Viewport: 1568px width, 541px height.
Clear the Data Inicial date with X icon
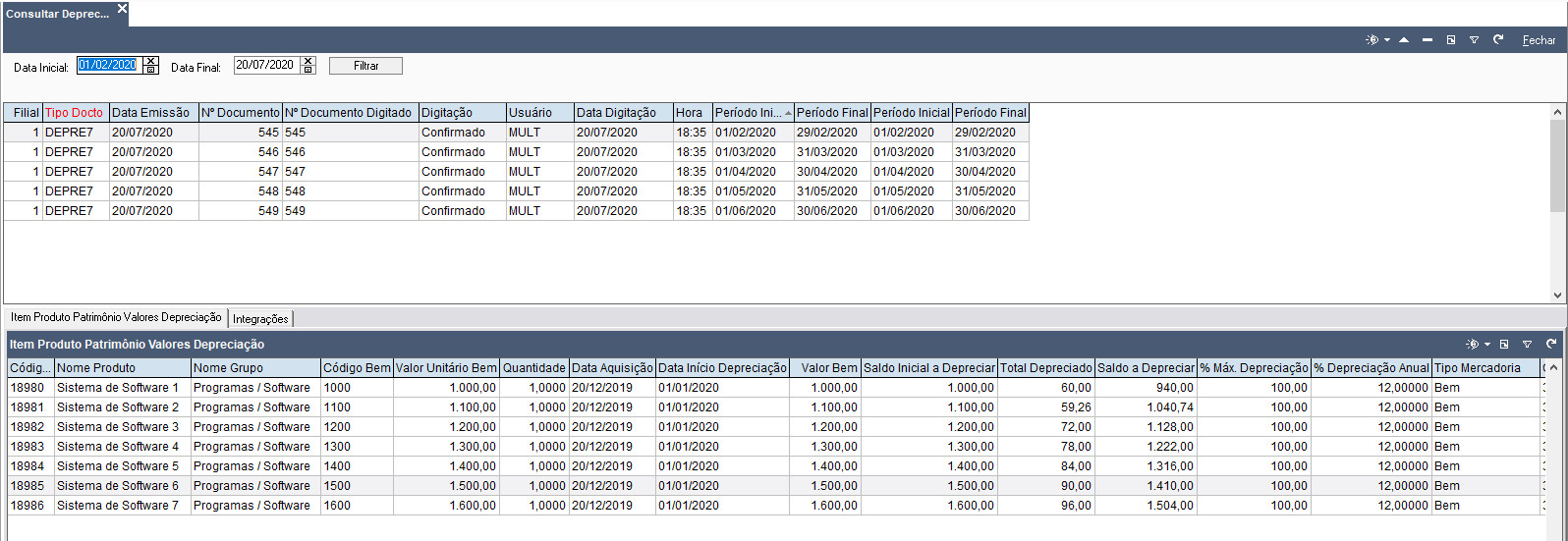coord(150,61)
